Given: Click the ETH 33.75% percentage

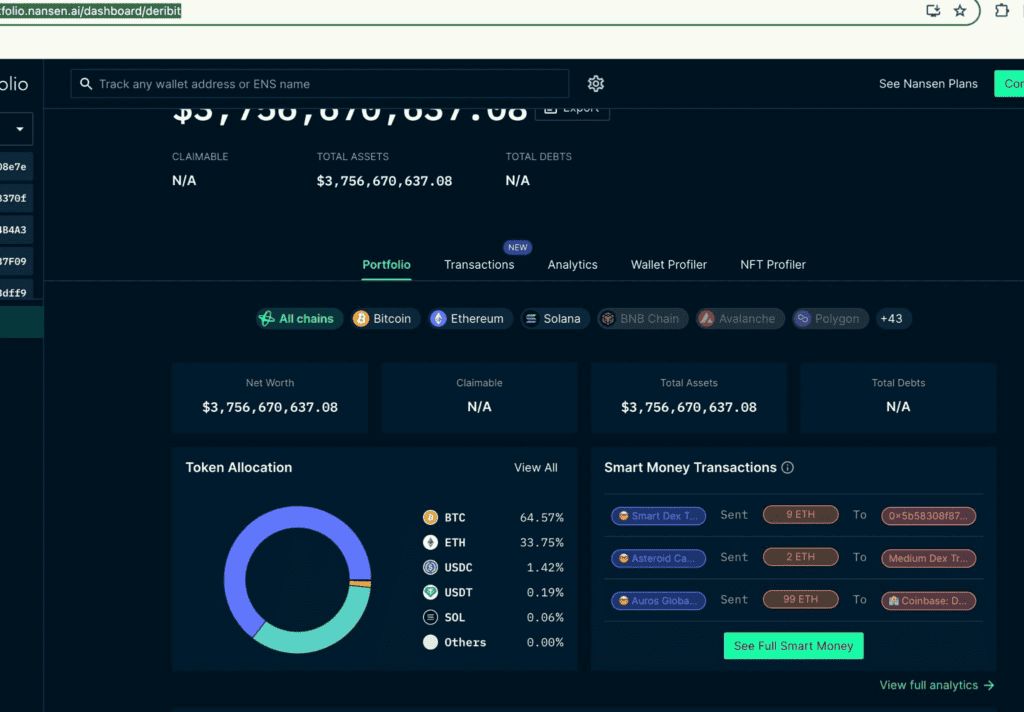Looking at the screenshot, I should 541,542.
